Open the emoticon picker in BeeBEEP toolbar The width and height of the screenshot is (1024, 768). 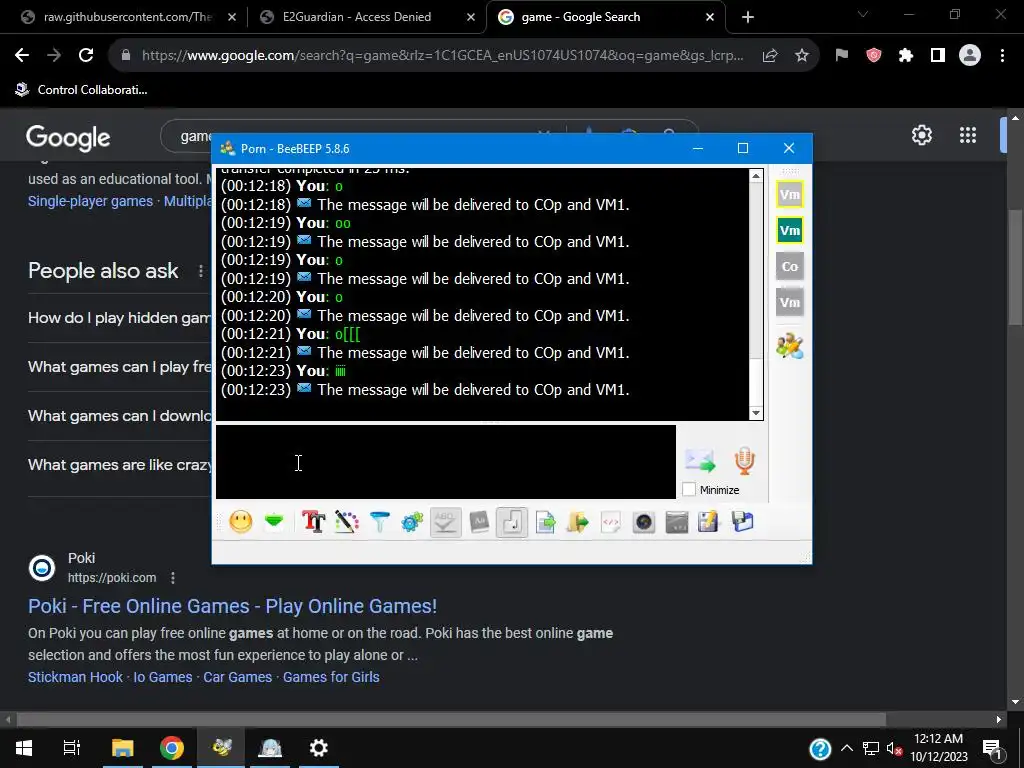(240, 522)
